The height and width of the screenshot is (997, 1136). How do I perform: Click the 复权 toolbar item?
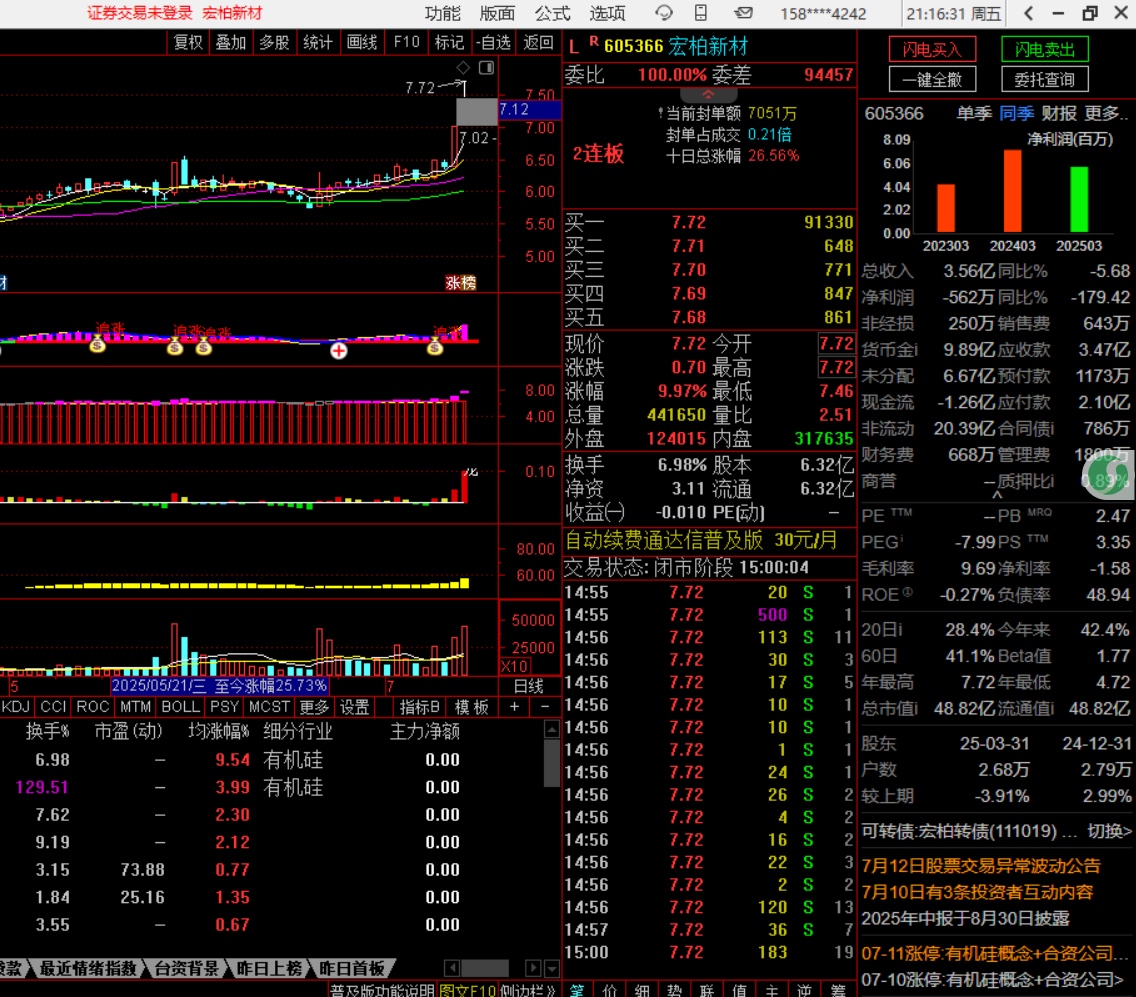tap(188, 43)
